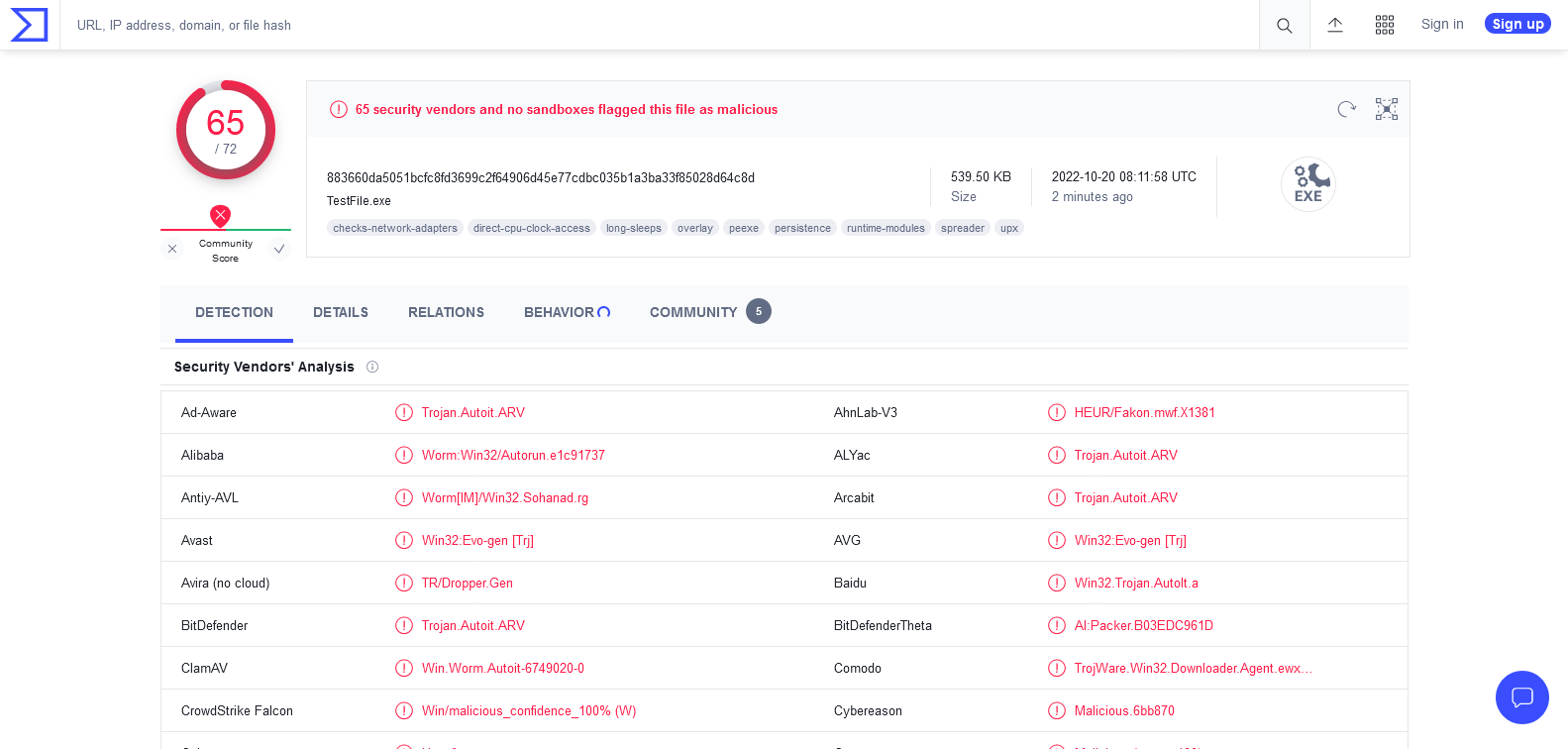
Task: Click the alert icon for Baidu detection
Action: [1057, 583]
